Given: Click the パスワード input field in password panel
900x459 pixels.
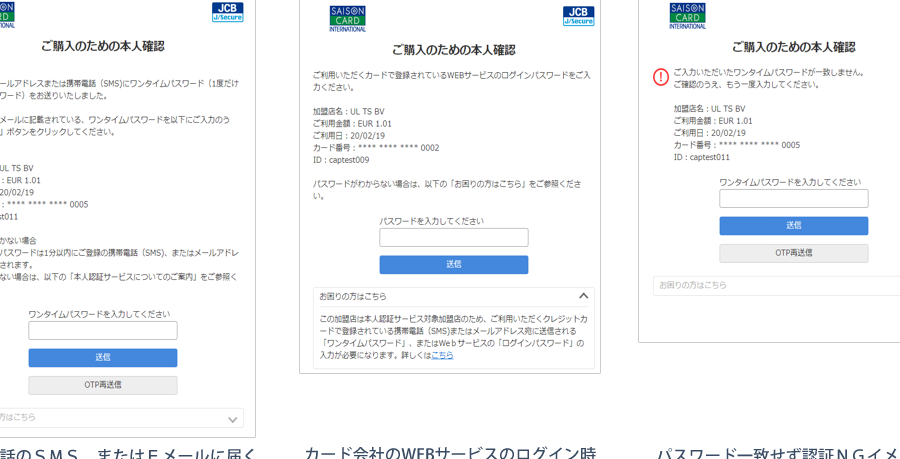Looking at the screenshot, I should coord(453,238).
